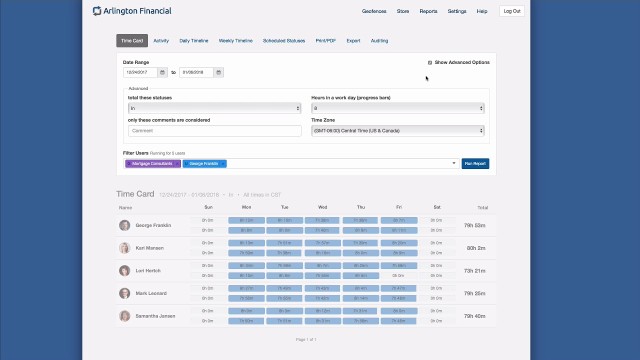Screen dimensions: 640x360
Task: Click the end date input field
Action: 196,72
